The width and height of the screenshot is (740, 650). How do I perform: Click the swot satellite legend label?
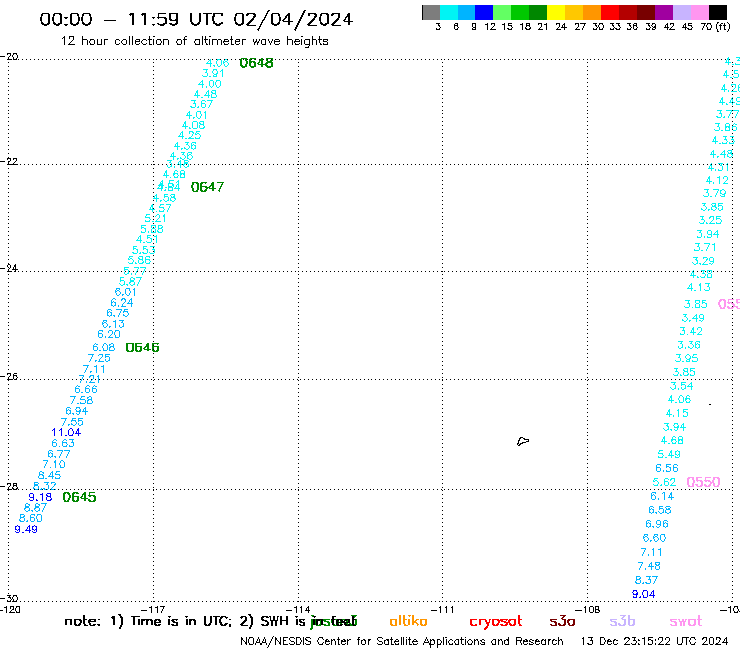click(x=686, y=621)
